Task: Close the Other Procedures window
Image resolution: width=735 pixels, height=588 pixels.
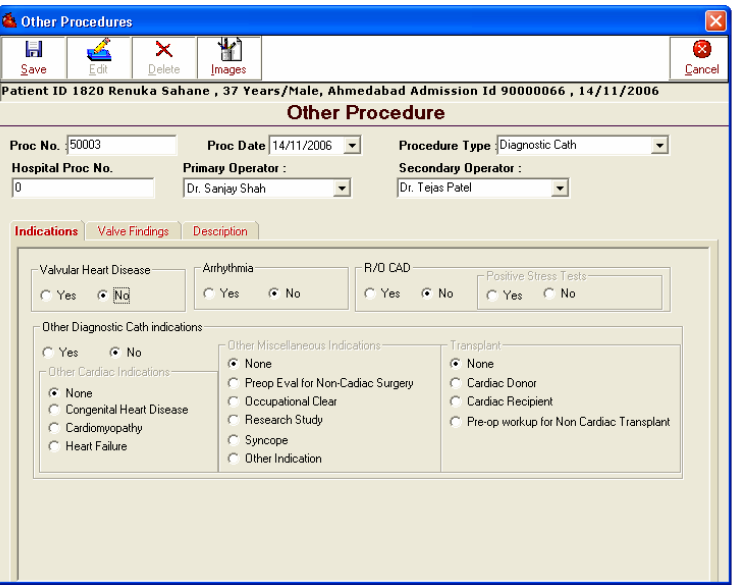Action: pos(715,17)
